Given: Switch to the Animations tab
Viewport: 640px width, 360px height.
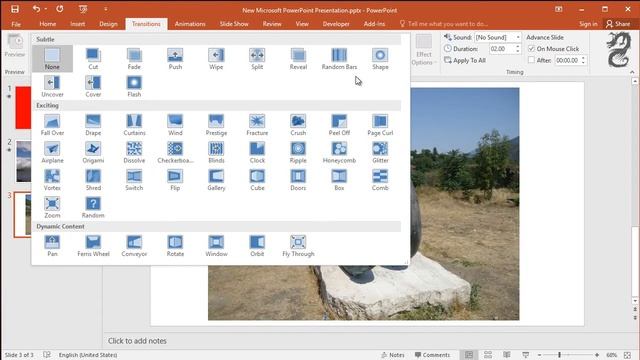Looking at the screenshot, I should click(190, 24).
